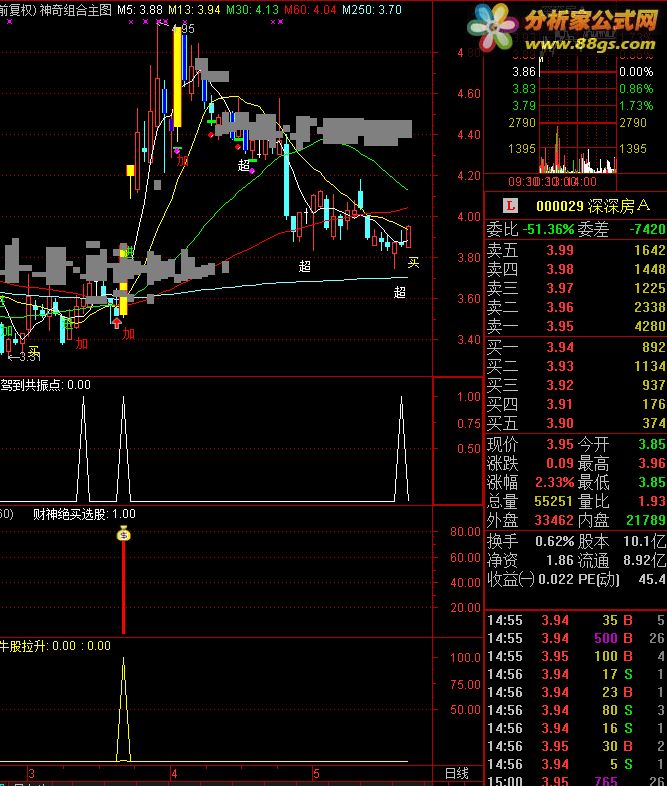Select the 卖五 3.99 order row

pyautogui.click(x=576, y=250)
